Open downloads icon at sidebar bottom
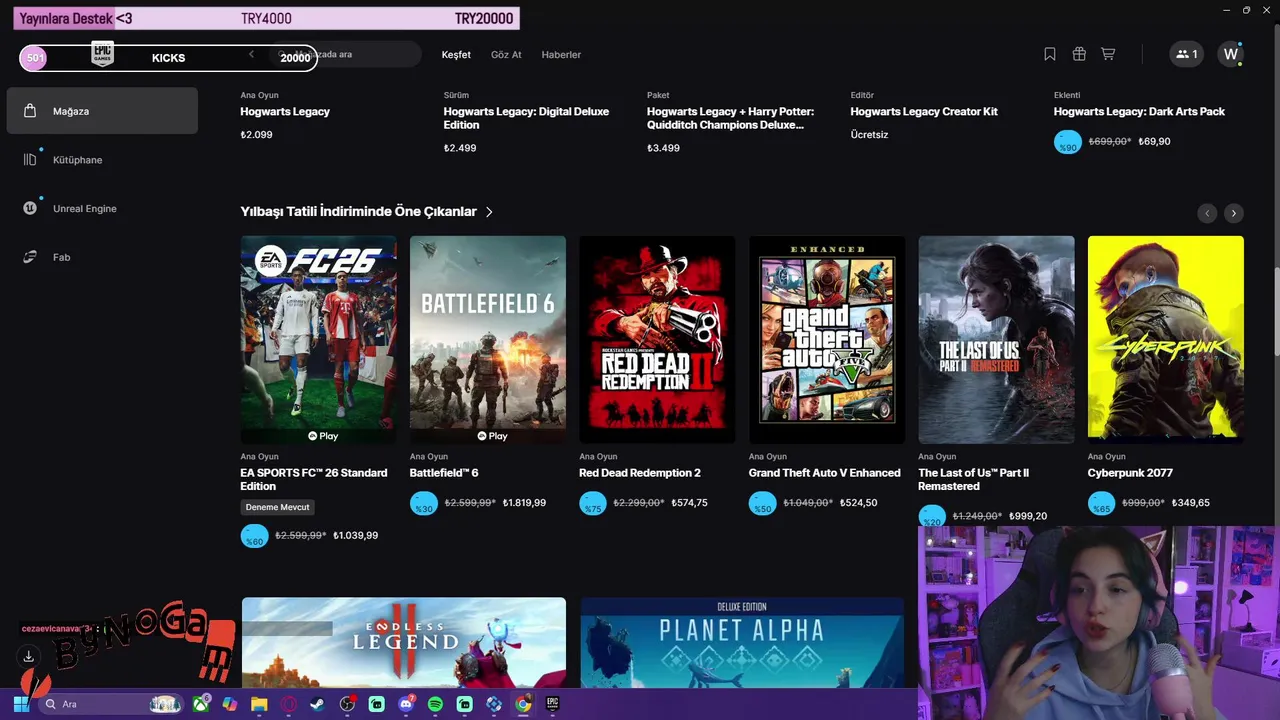Screen dimensions: 1280x720 click(29, 656)
